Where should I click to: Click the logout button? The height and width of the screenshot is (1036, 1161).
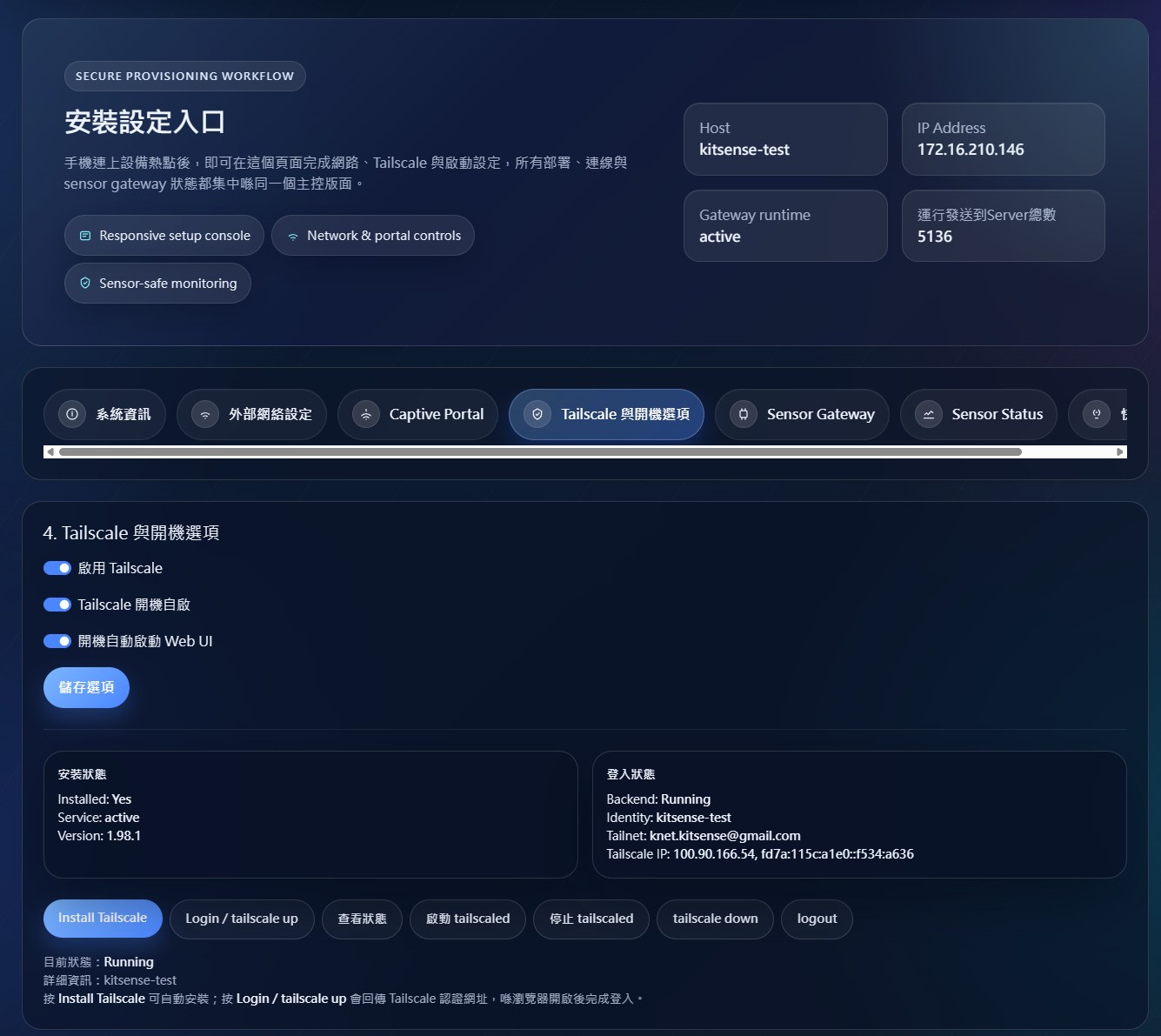(817, 919)
